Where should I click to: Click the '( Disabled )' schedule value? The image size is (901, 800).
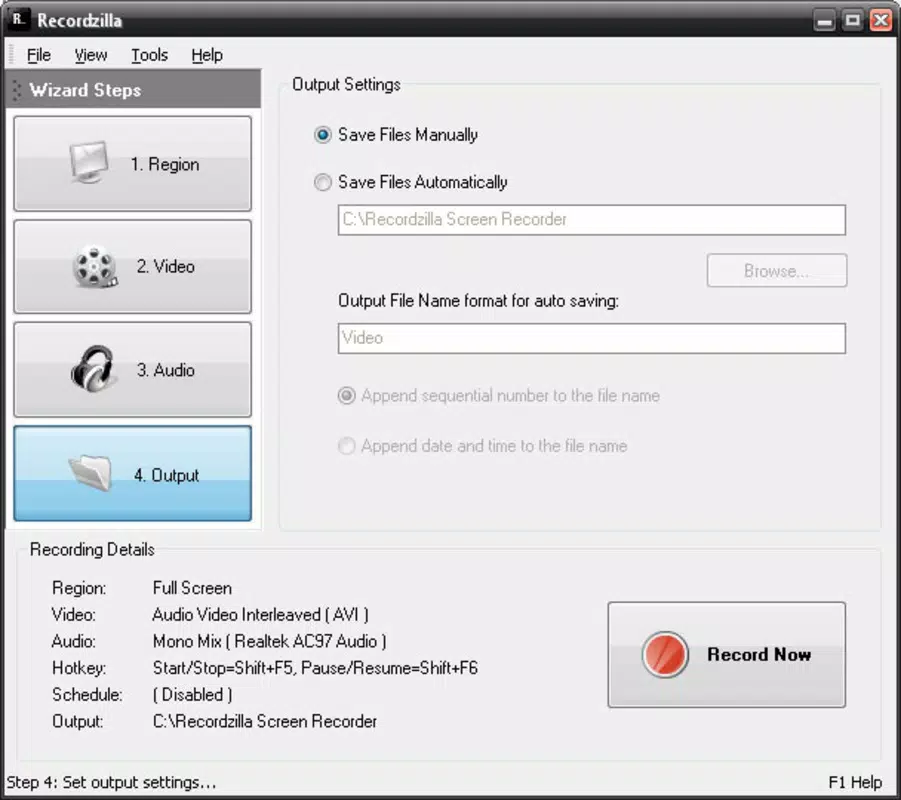pos(192,694)
